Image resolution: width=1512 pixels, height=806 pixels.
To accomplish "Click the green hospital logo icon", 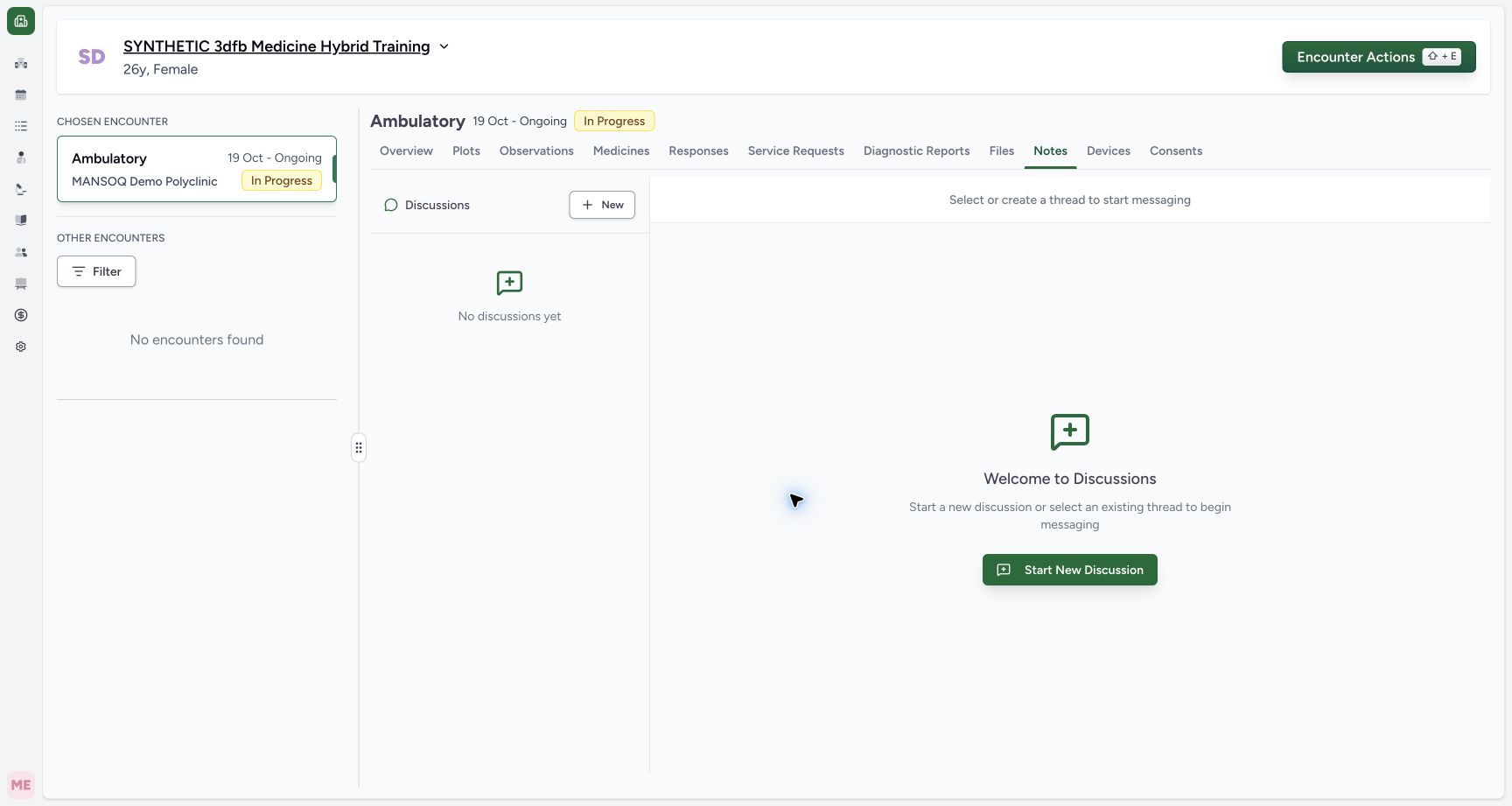I will (x=21, y=21).
